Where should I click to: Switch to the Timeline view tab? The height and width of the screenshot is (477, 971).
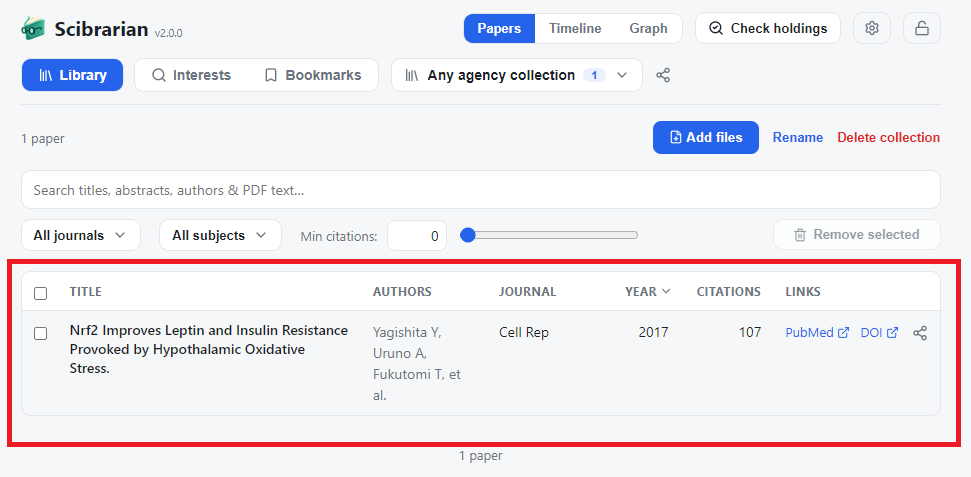(x=575, y=28)
